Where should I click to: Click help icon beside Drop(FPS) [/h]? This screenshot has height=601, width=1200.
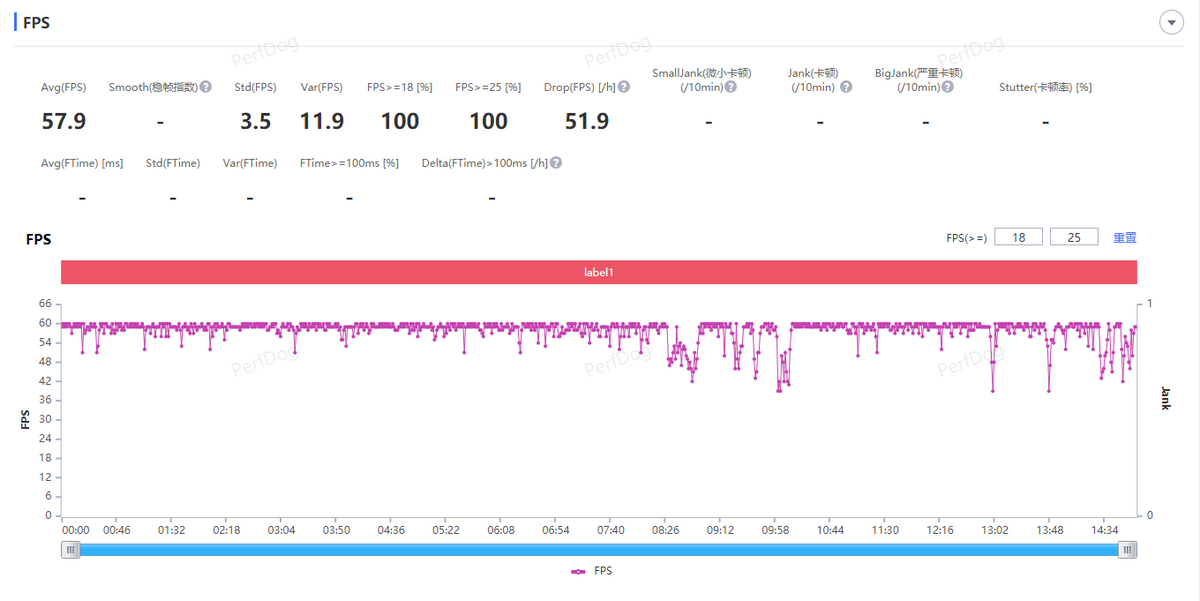pyautogui.click(x=623, y=87)
